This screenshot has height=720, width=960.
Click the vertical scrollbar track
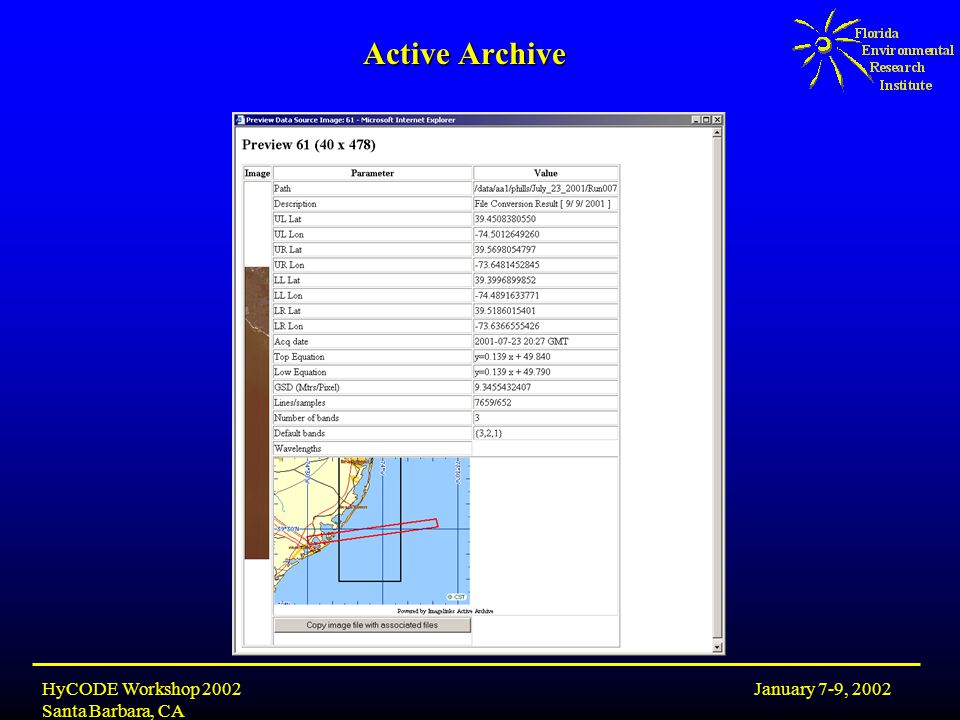pos(717,389)
